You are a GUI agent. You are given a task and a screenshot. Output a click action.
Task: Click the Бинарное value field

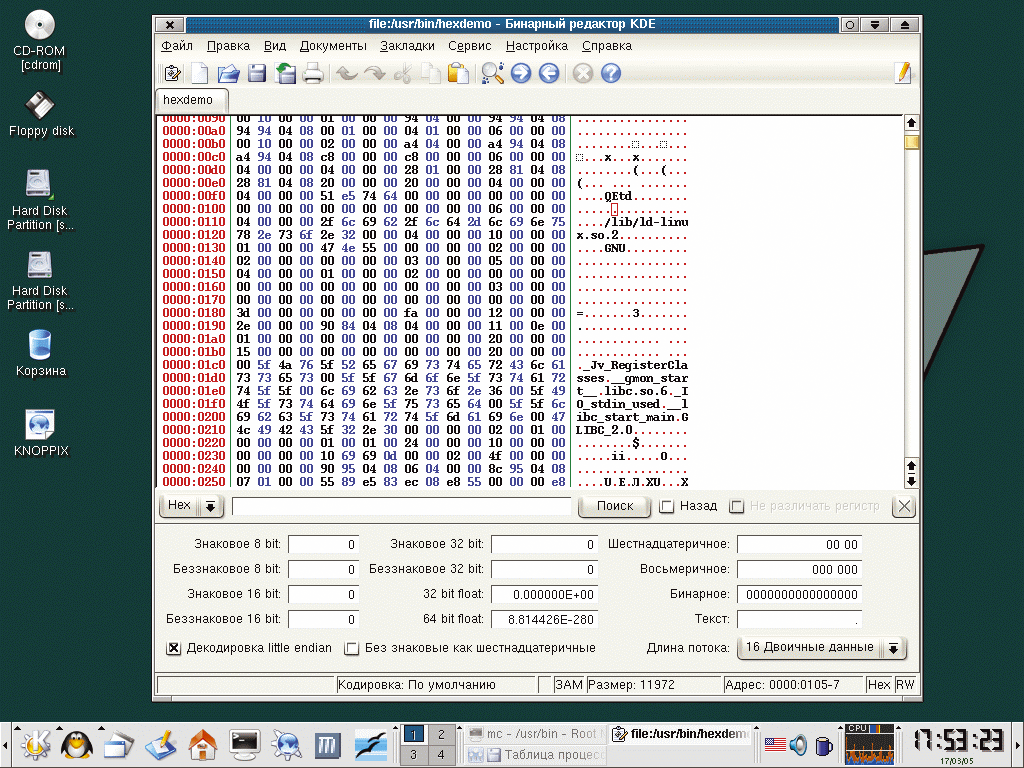799,594
